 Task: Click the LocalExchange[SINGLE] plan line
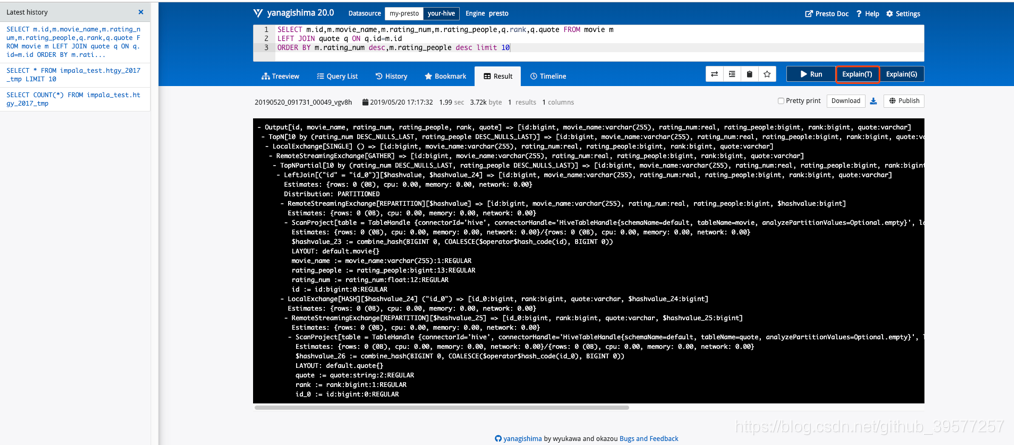pos(519,147)
